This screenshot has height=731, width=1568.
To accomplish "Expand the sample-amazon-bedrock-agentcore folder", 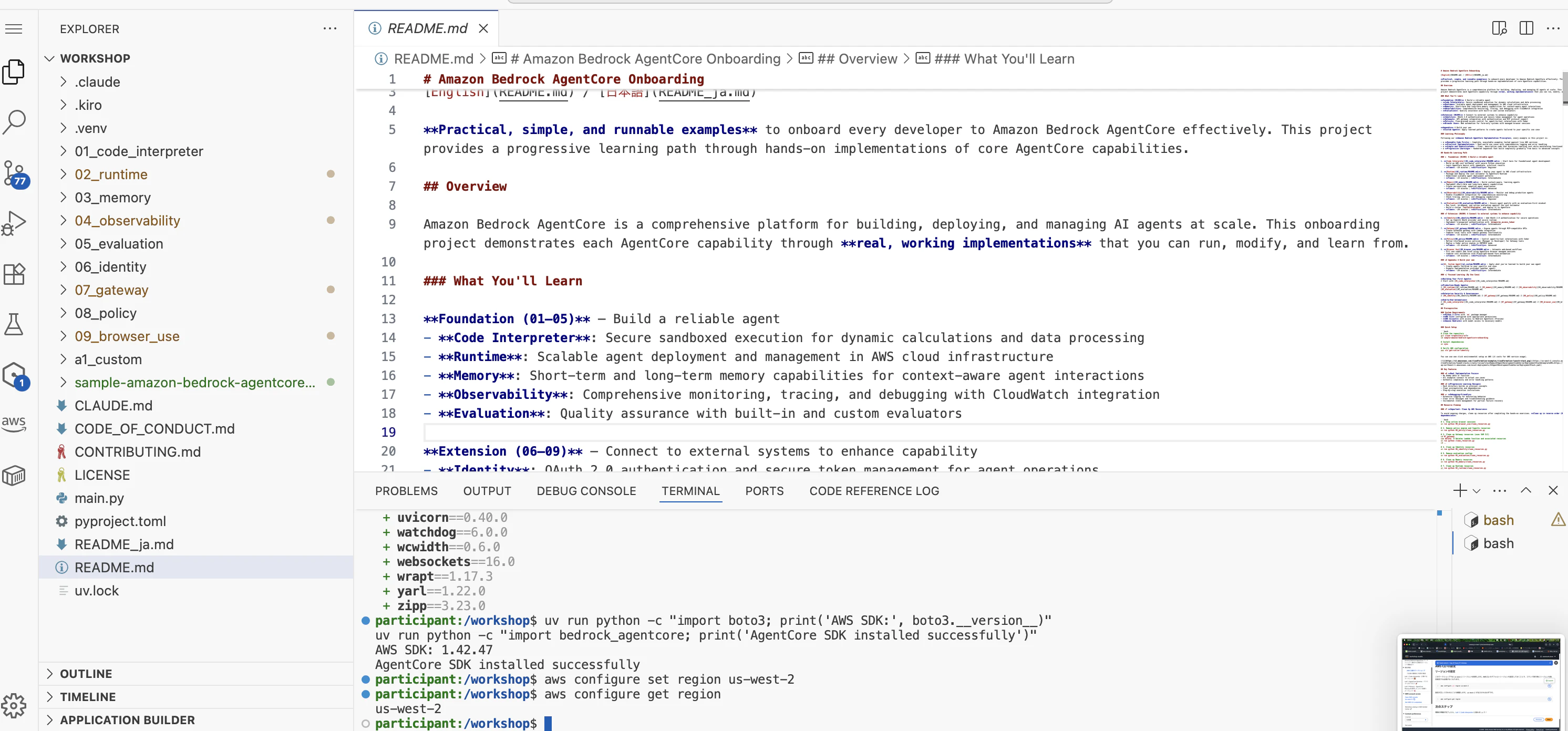I will pos(195,383).
